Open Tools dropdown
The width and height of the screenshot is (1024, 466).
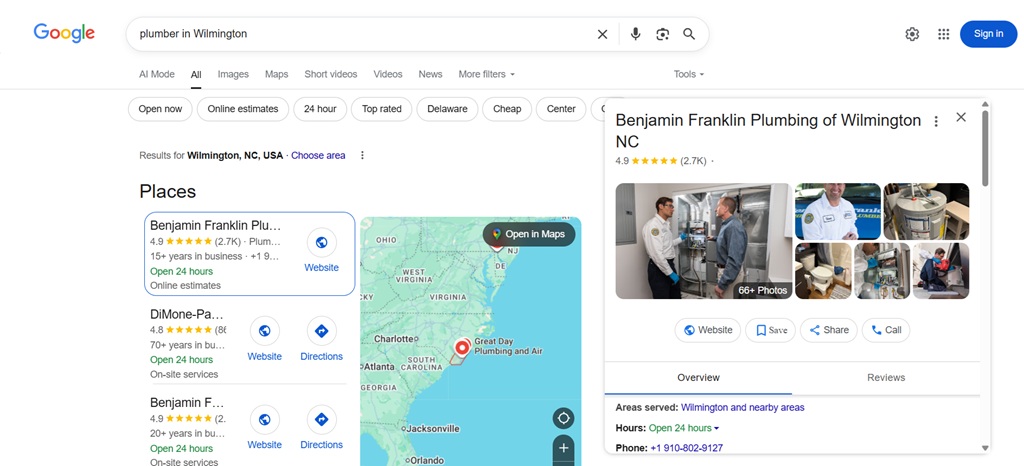click(689, 74)
